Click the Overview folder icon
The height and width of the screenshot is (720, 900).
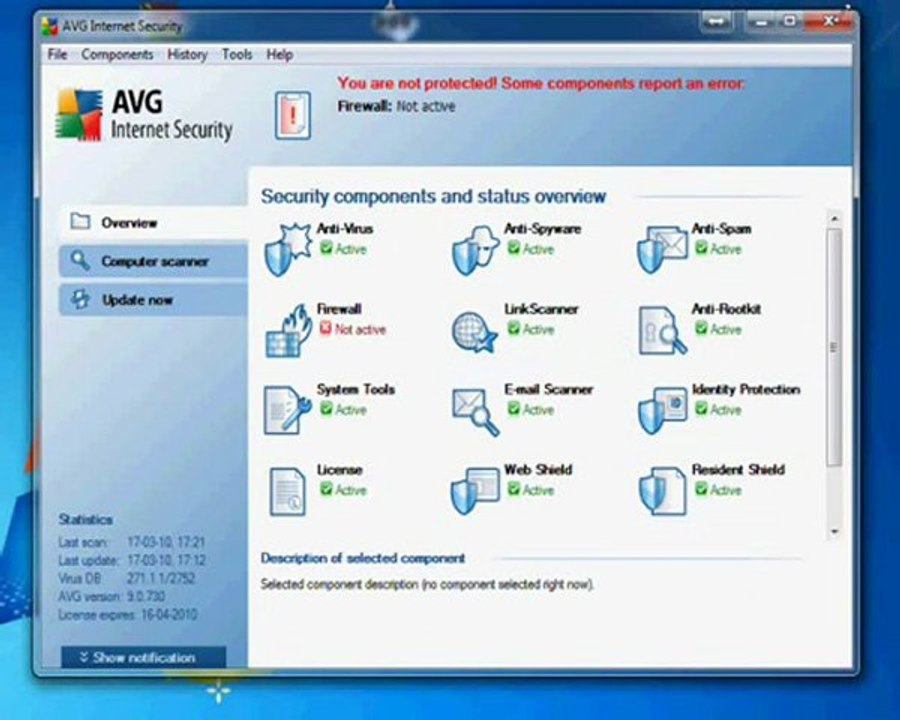(80, 222)
